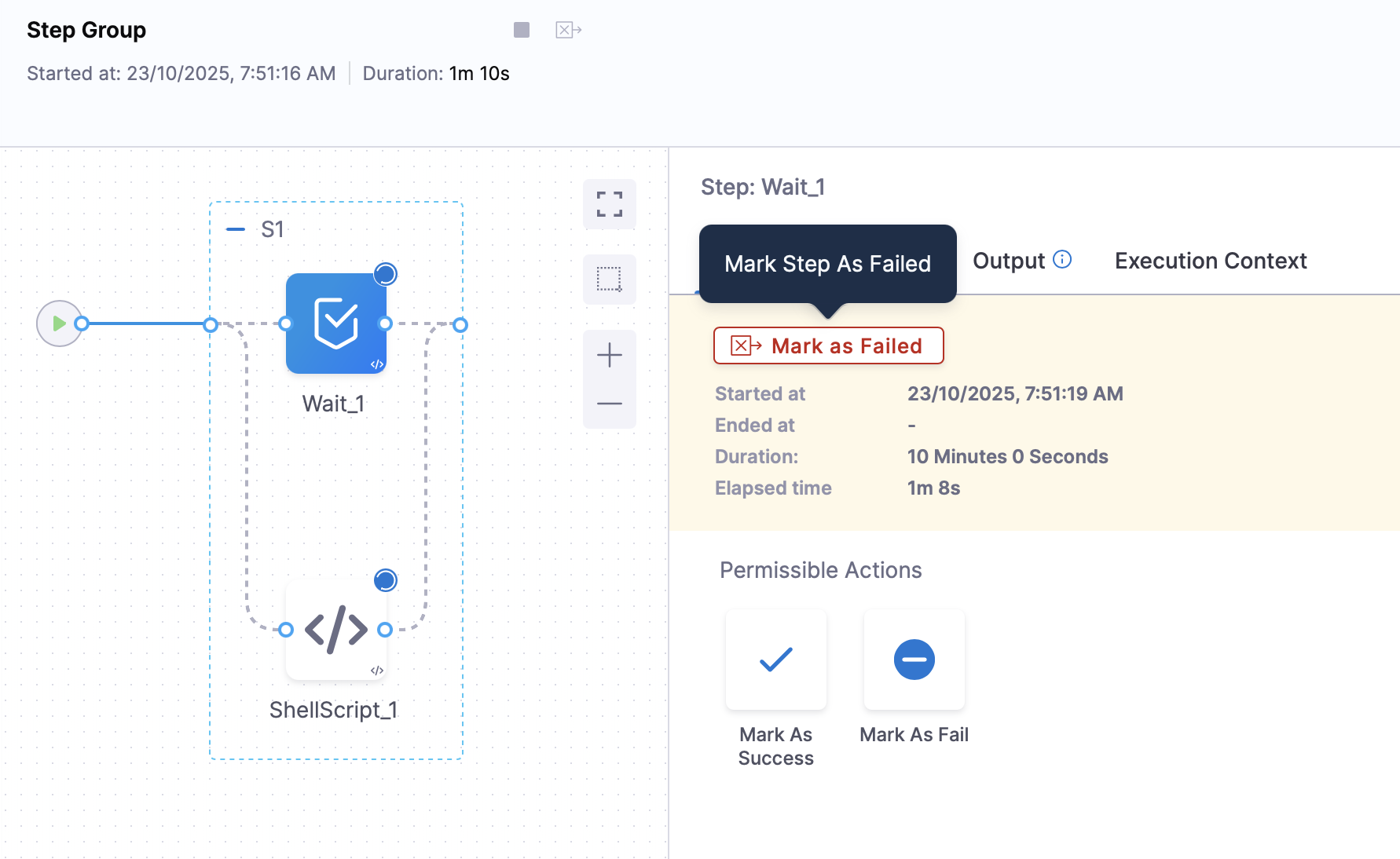This screenshot has height=859, width=1400.
Task: Switch to Execution Context tab
Action: [1210, 261]
